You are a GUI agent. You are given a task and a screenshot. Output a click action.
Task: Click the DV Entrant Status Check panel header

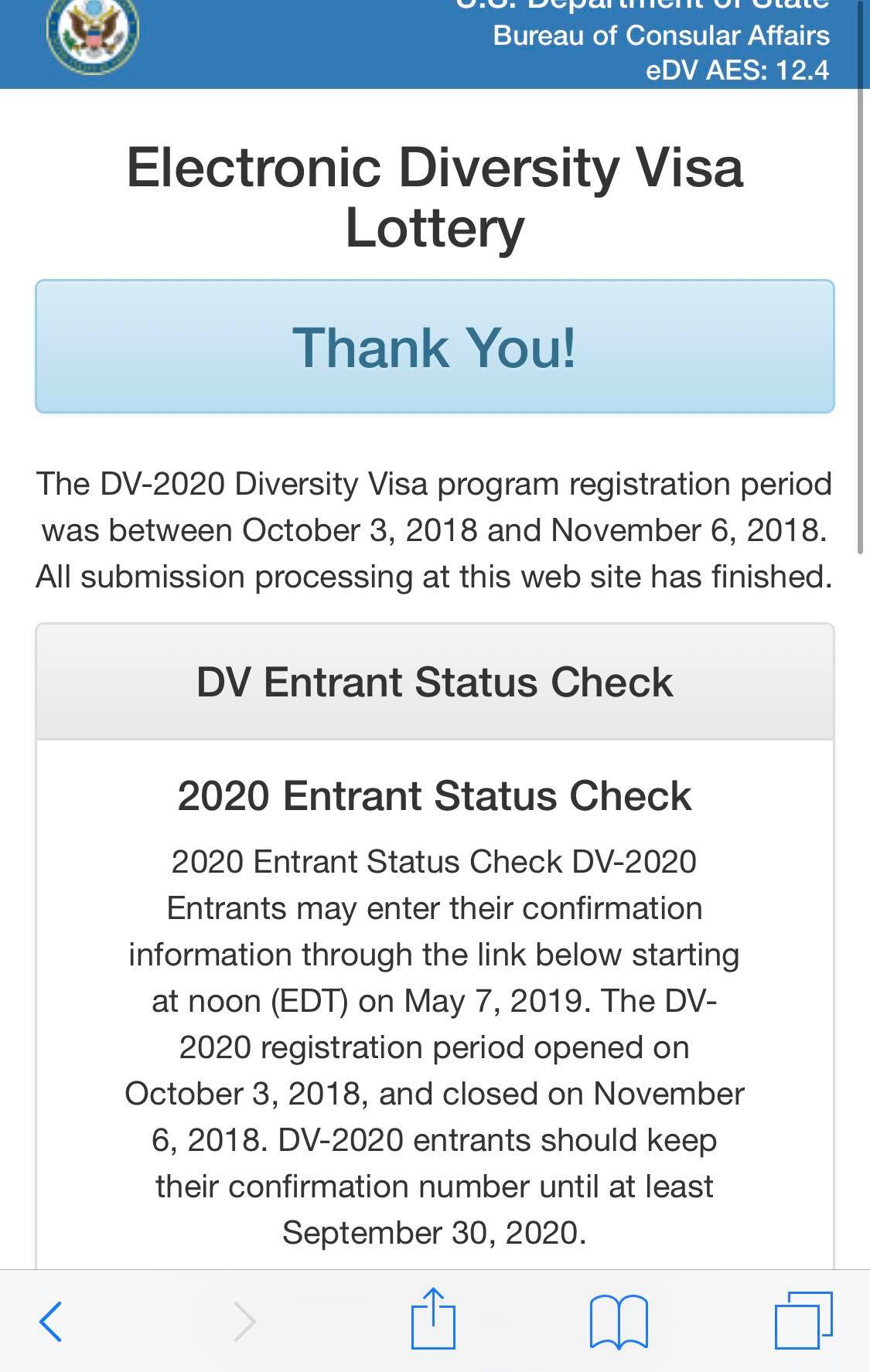point(435,682)
